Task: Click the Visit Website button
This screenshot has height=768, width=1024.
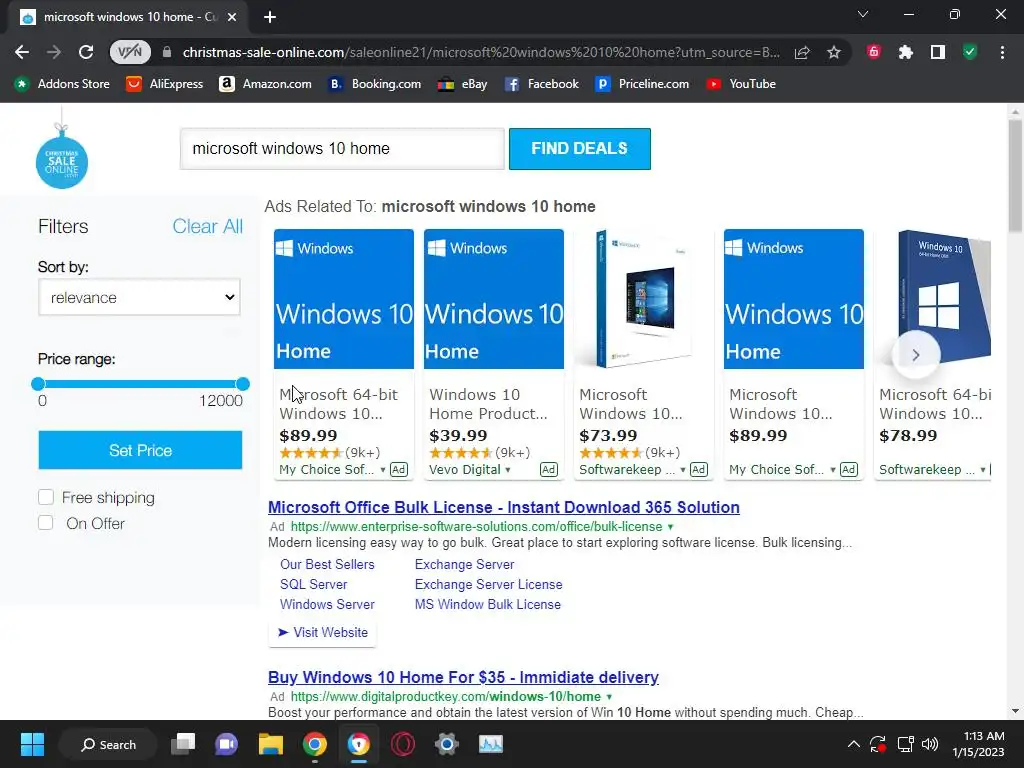Action: (323, 632)
